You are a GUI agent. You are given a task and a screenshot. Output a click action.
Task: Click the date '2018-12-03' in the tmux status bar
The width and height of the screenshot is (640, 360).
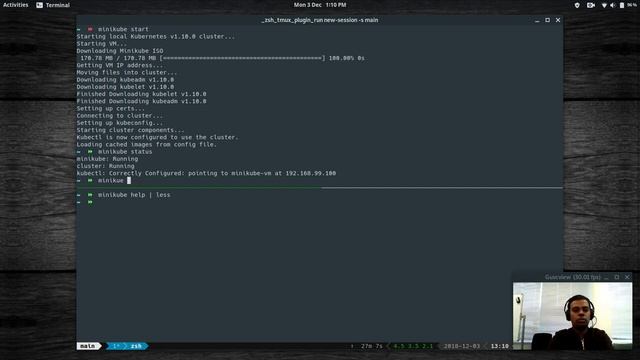coord(462,346)
